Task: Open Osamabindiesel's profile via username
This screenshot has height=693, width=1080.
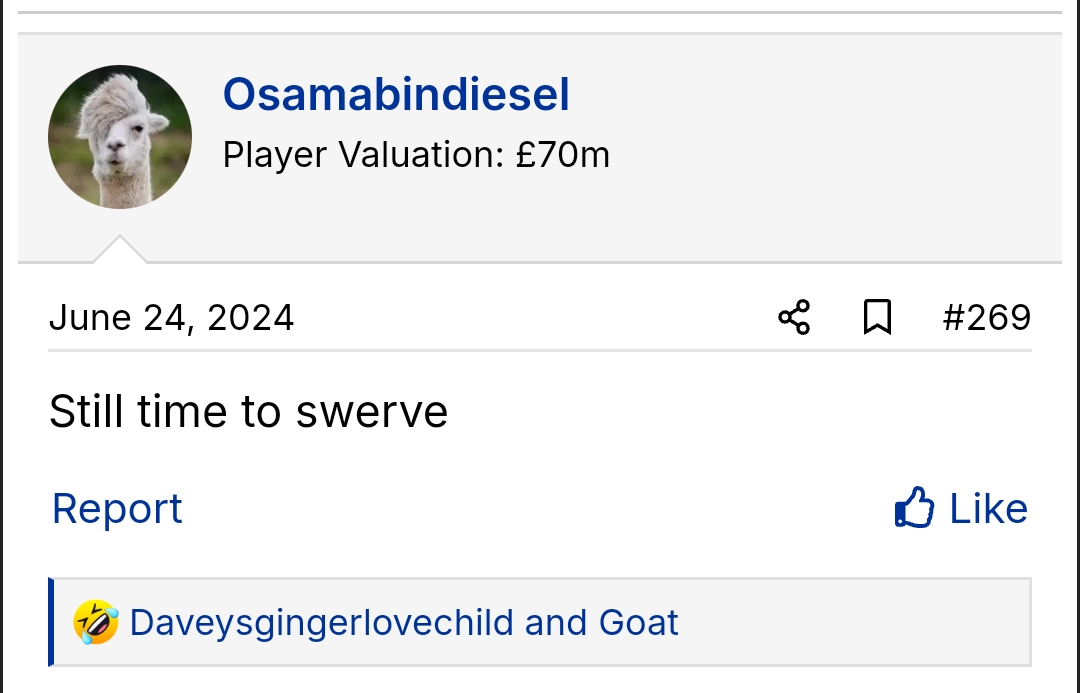Action: [396, 95]
